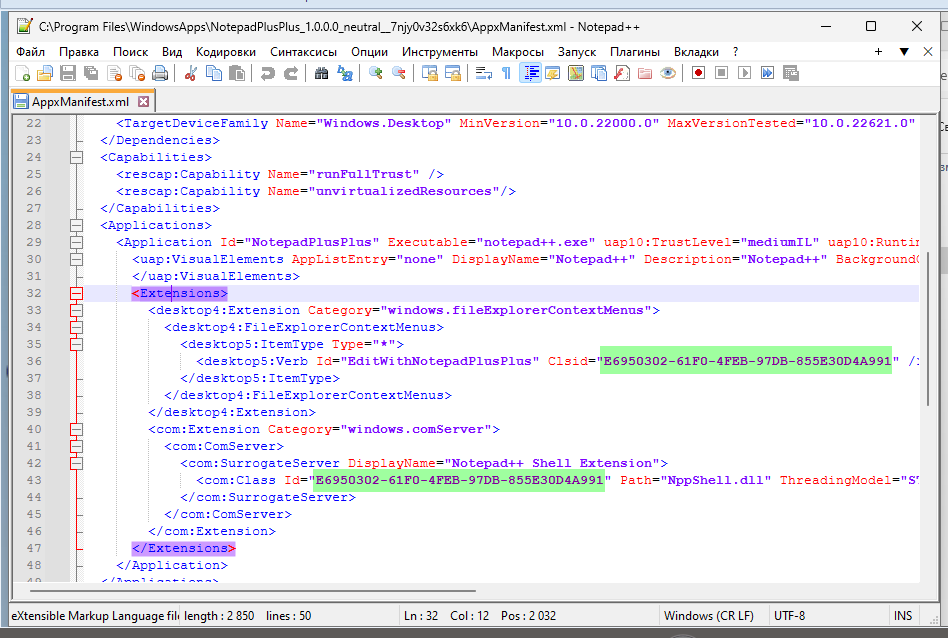Click the Paste toolbar icon
The width and height of the screenshot is (948, 638).
coord(237,74)
